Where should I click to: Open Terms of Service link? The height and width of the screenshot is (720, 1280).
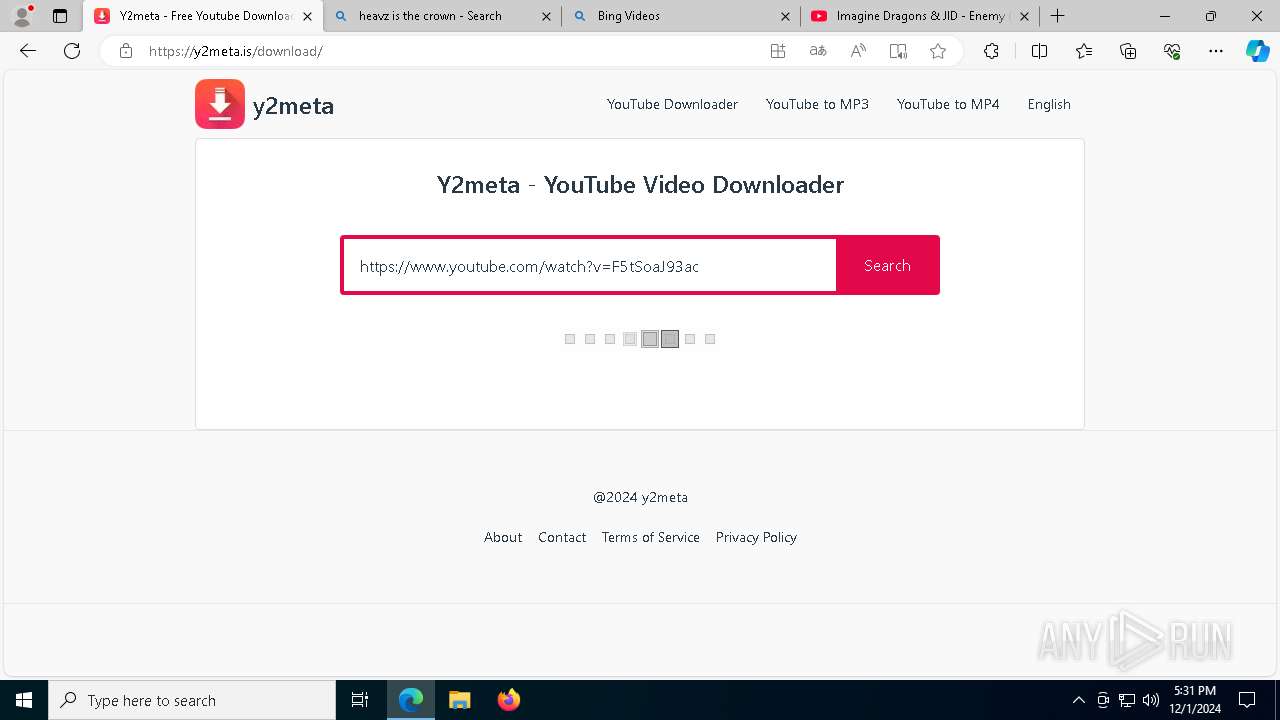coord(651,537)
